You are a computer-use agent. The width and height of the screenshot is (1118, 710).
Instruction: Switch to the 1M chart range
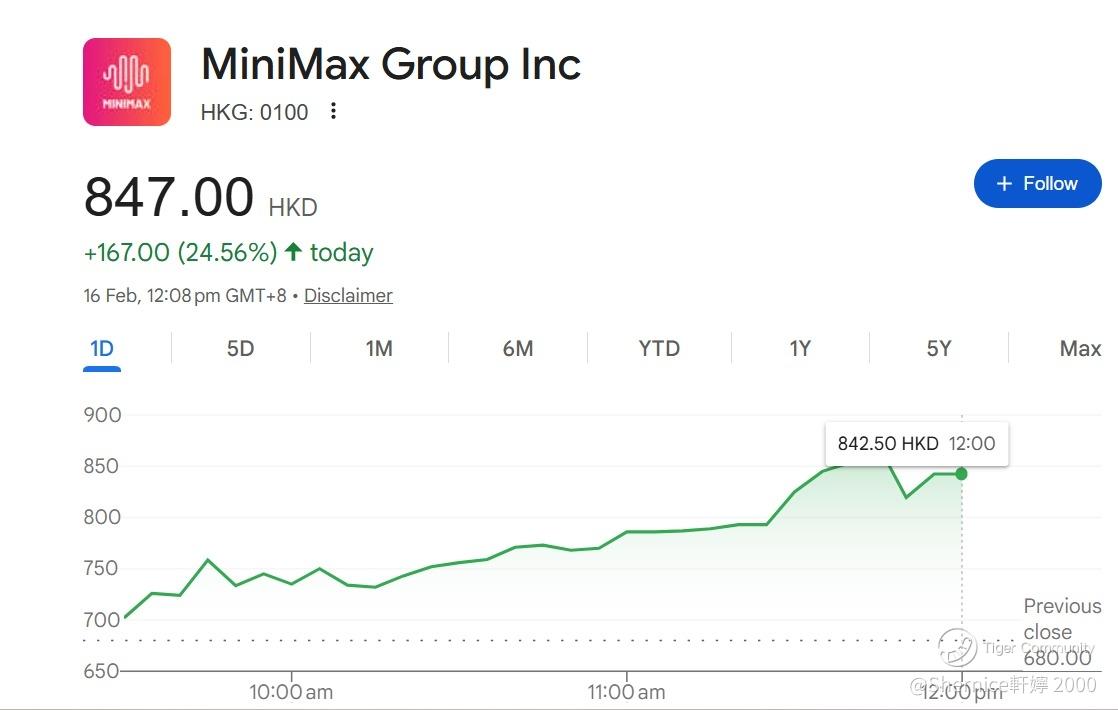click(379, 349)
